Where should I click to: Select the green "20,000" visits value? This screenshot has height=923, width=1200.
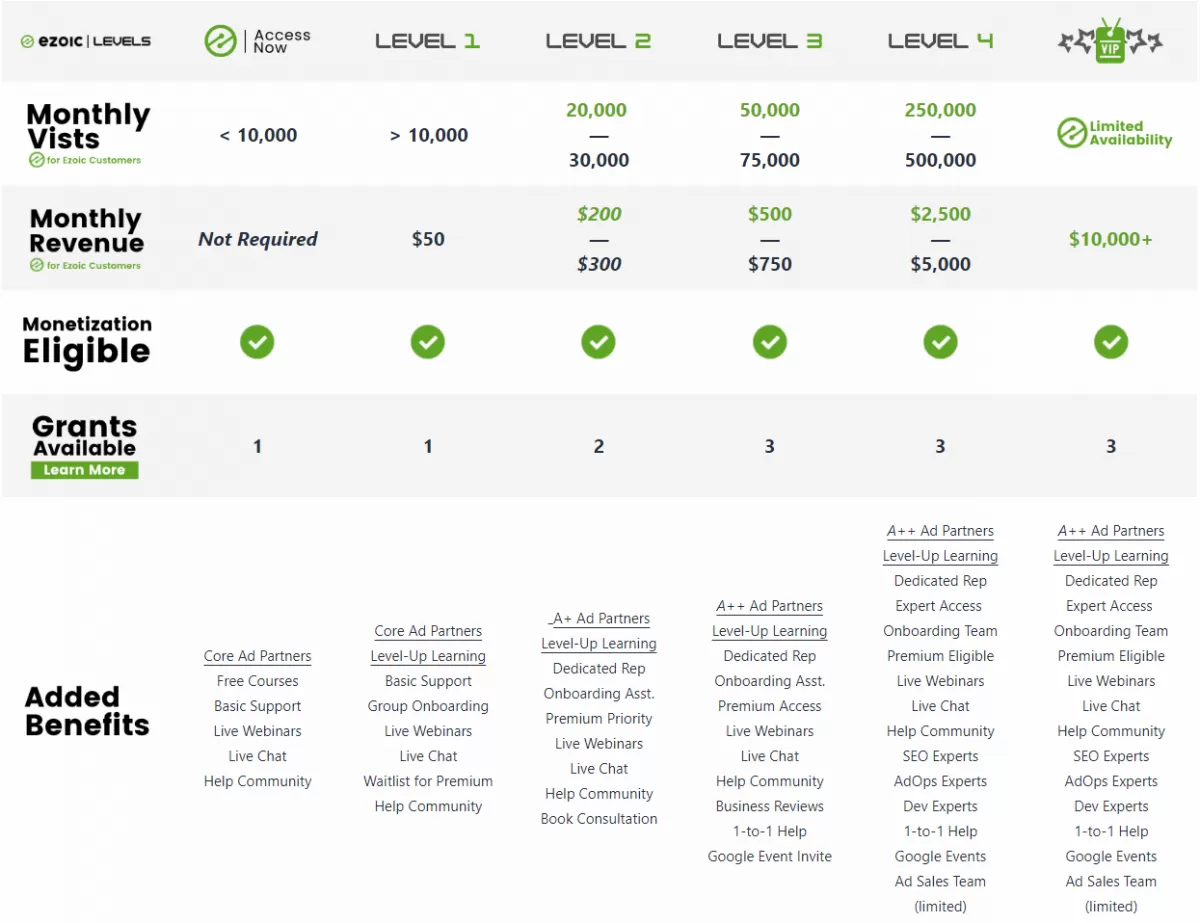[597, 111]
